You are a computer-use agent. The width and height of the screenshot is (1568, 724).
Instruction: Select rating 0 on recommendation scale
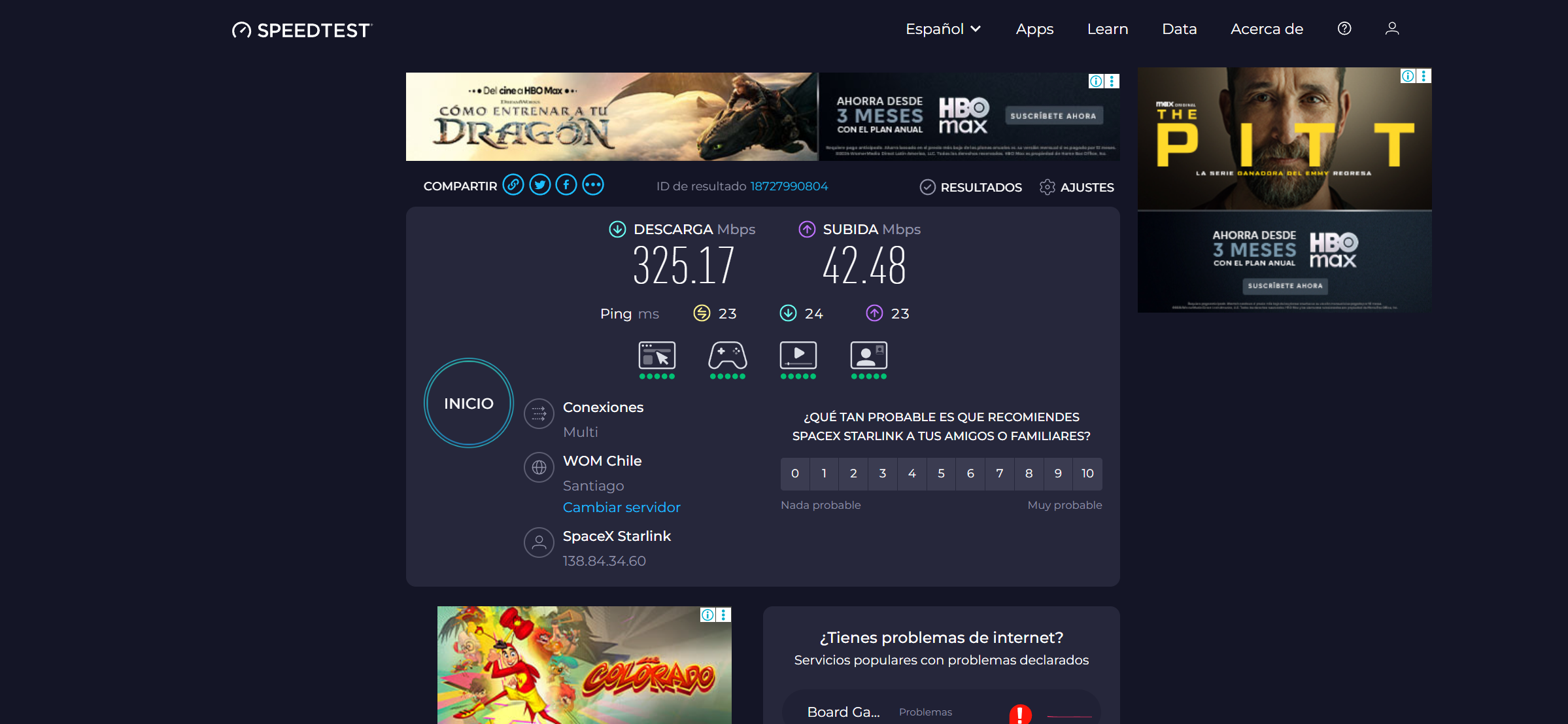point(795,474)
